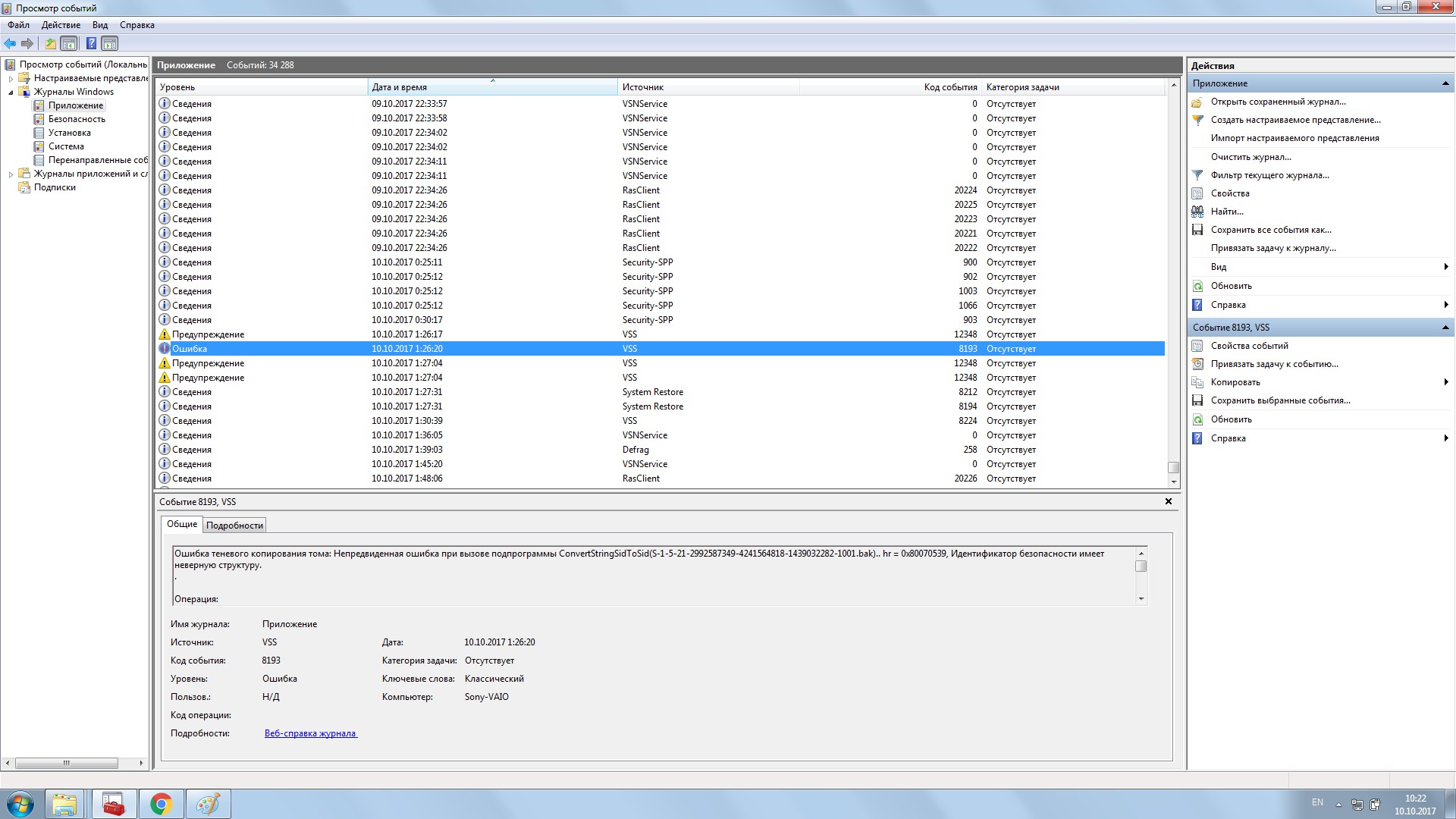
Task: Open the Веб-справка журнала link
Action: tap(310, 733)
